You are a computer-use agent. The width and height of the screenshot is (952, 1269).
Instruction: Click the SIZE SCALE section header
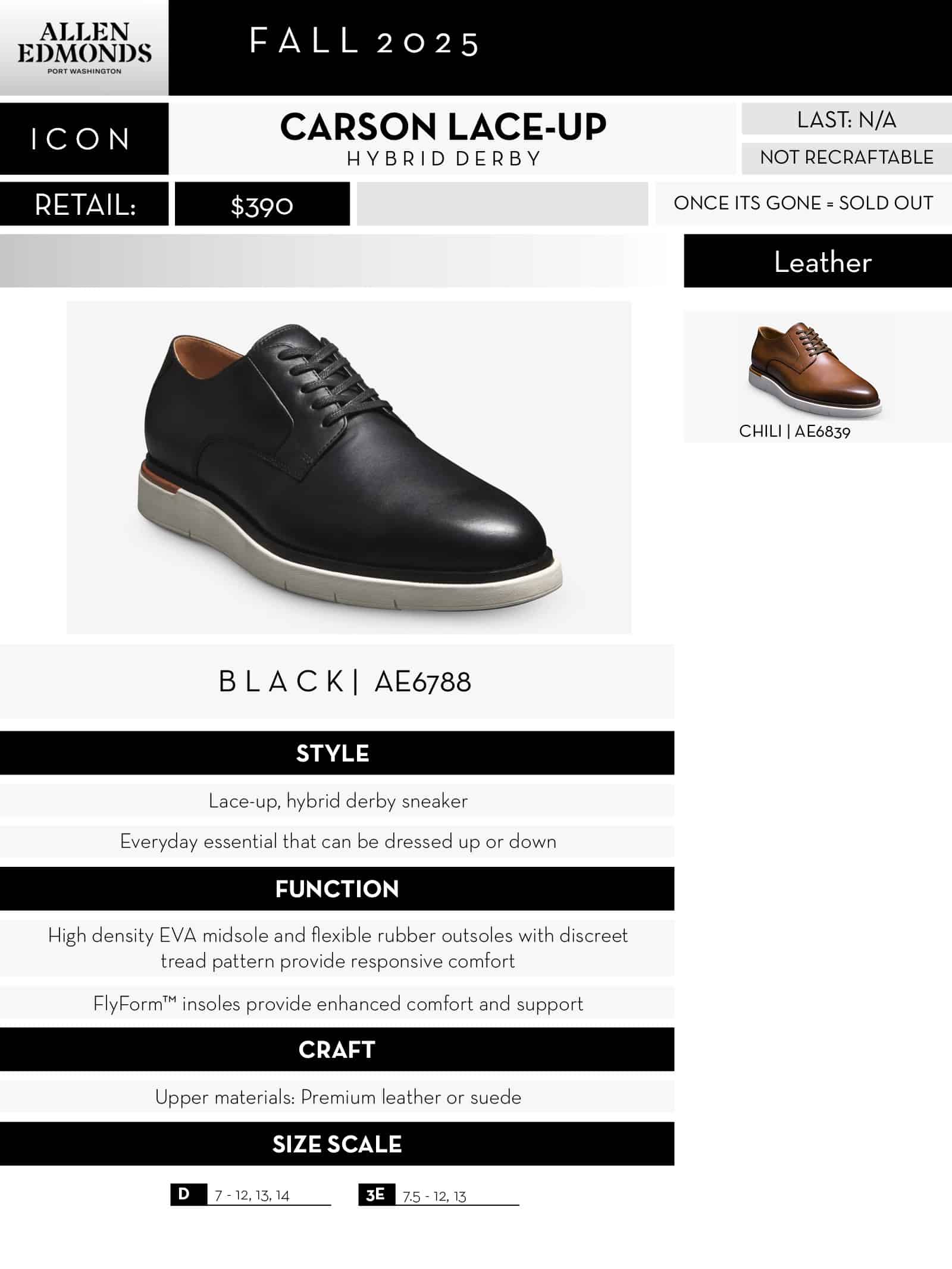pyautogui.click(x=337, y=1144)
